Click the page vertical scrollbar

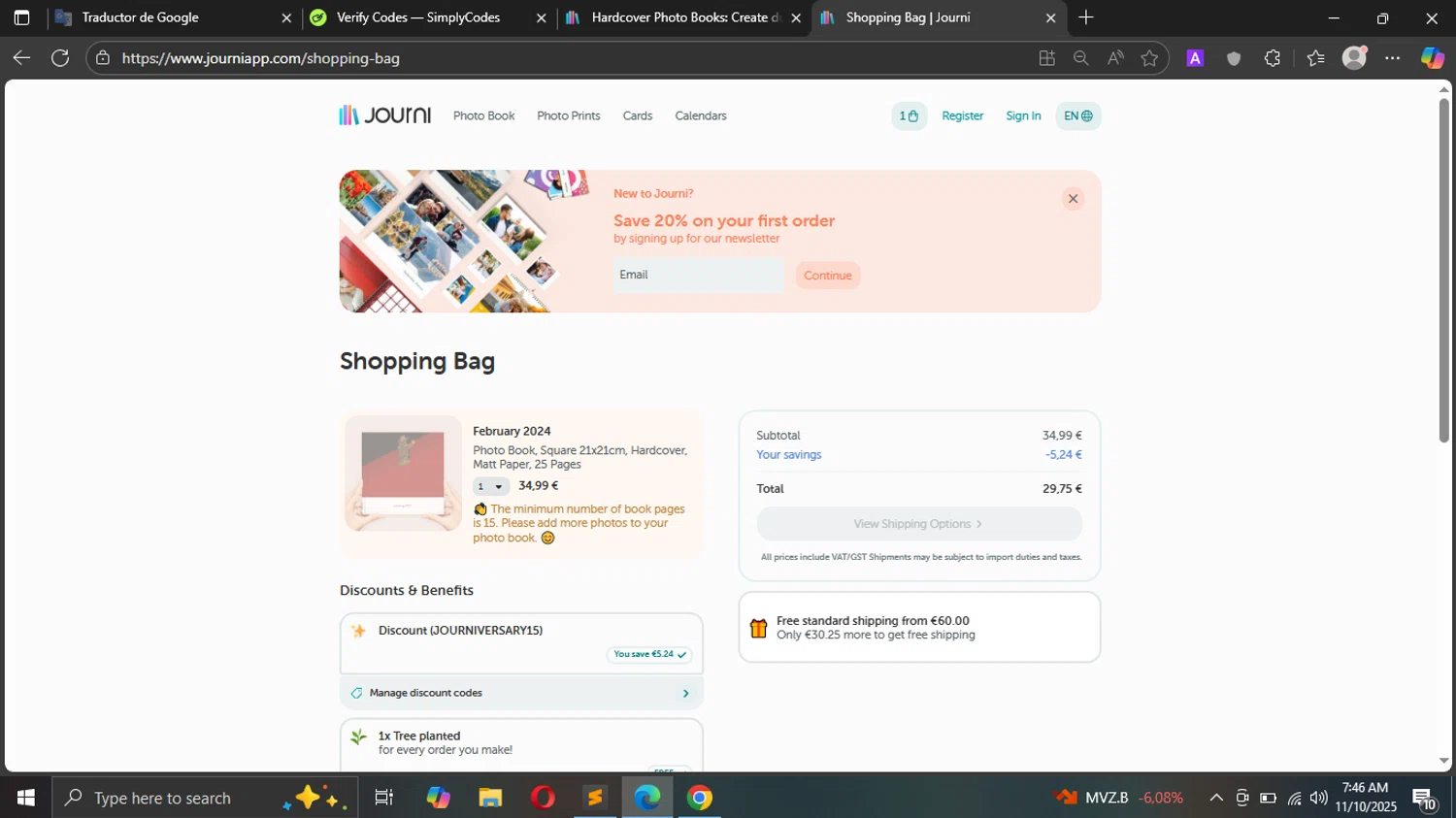1444,272
